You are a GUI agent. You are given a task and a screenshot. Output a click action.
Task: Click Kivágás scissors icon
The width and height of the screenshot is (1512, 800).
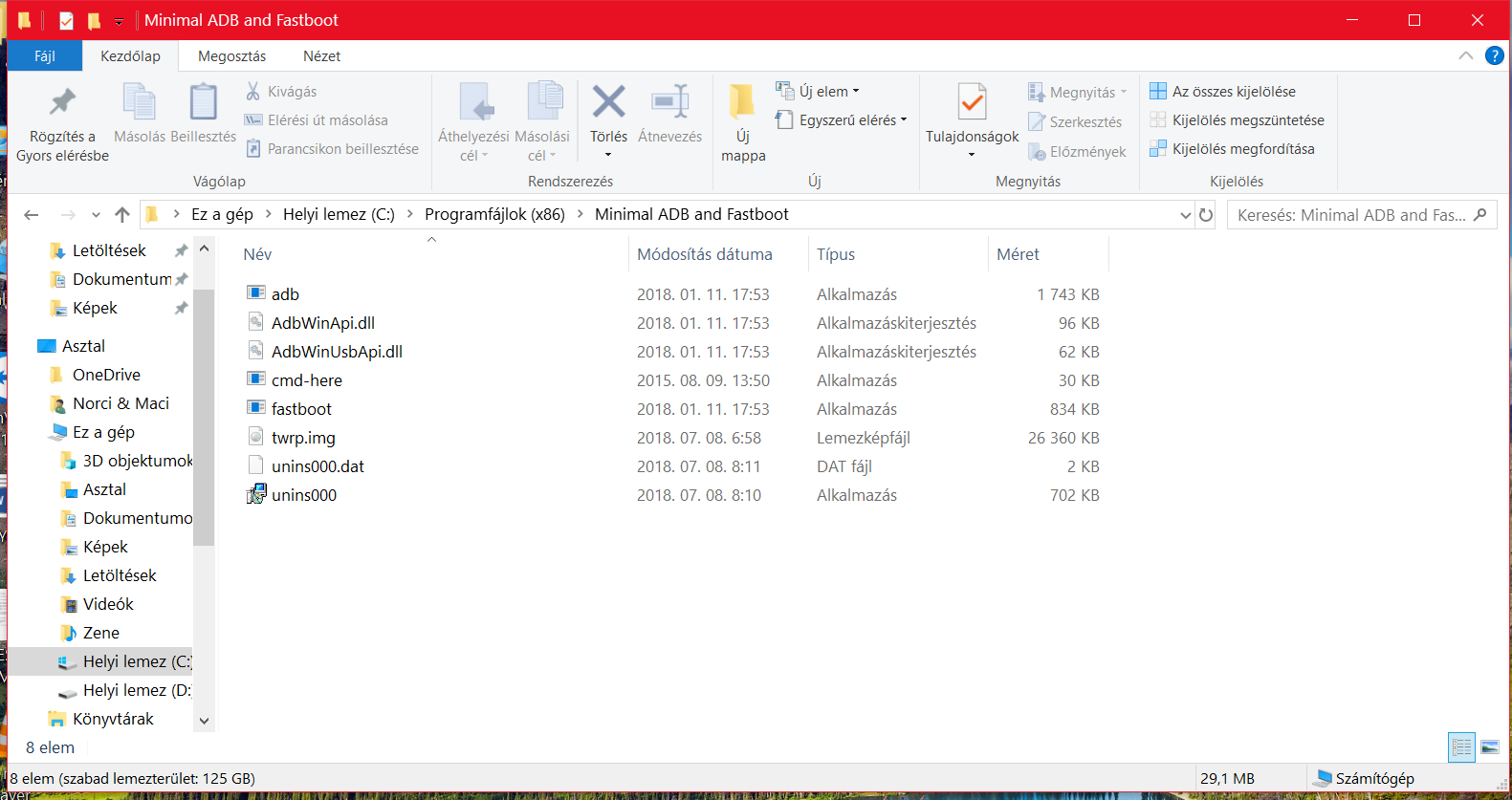[x=252, y=91]
